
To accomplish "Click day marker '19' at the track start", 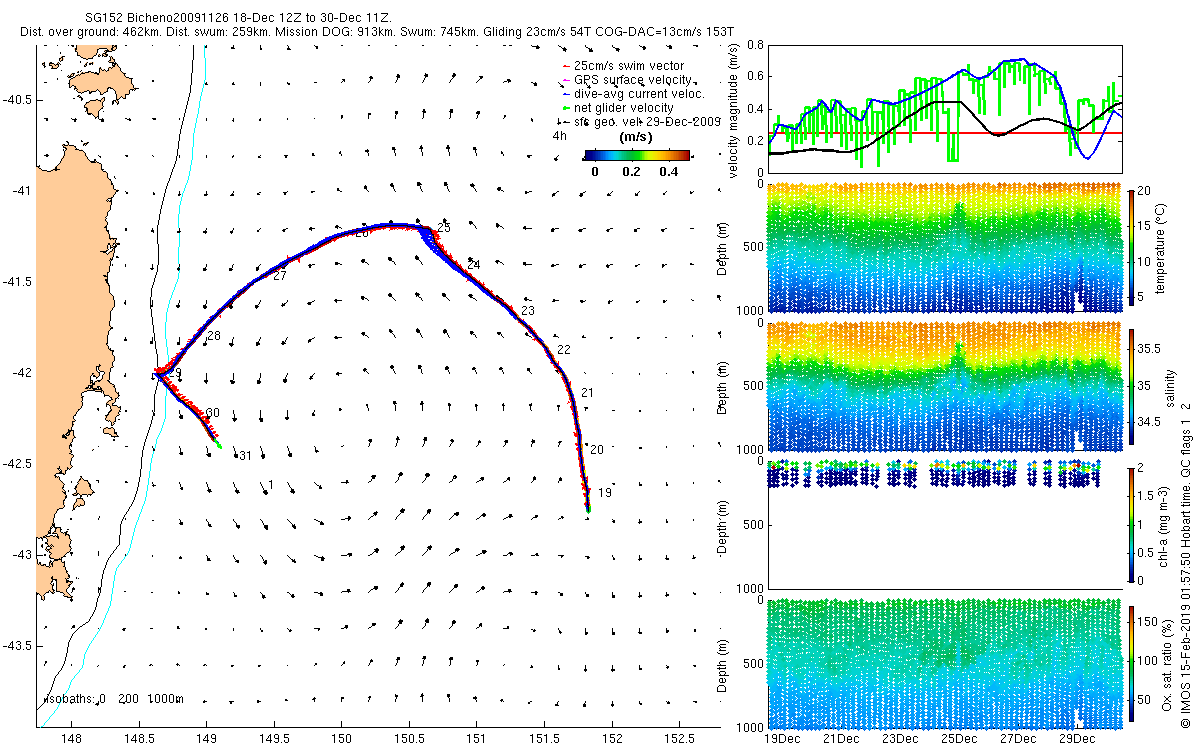I will (605, 493).
